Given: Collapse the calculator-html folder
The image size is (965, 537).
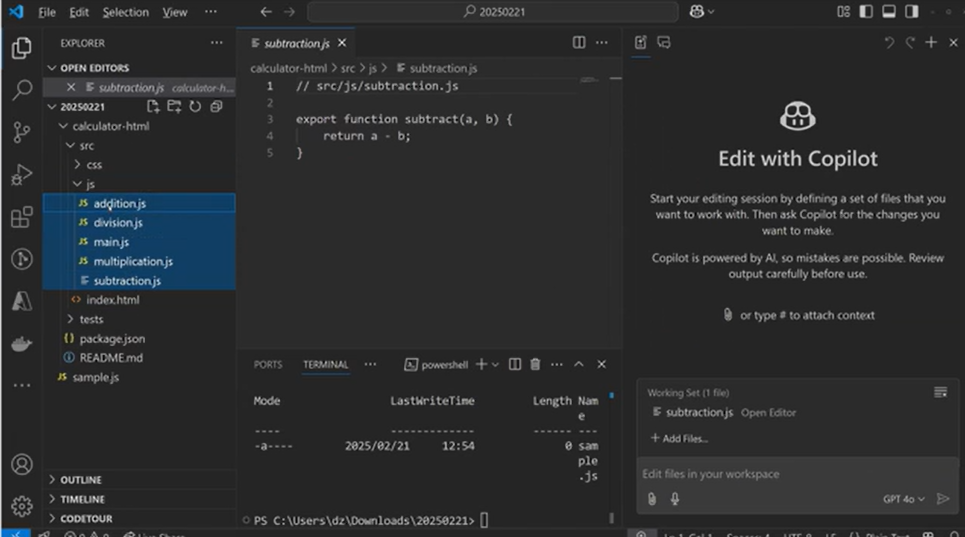Looking at the screenshot, I should tap(63, 126).
